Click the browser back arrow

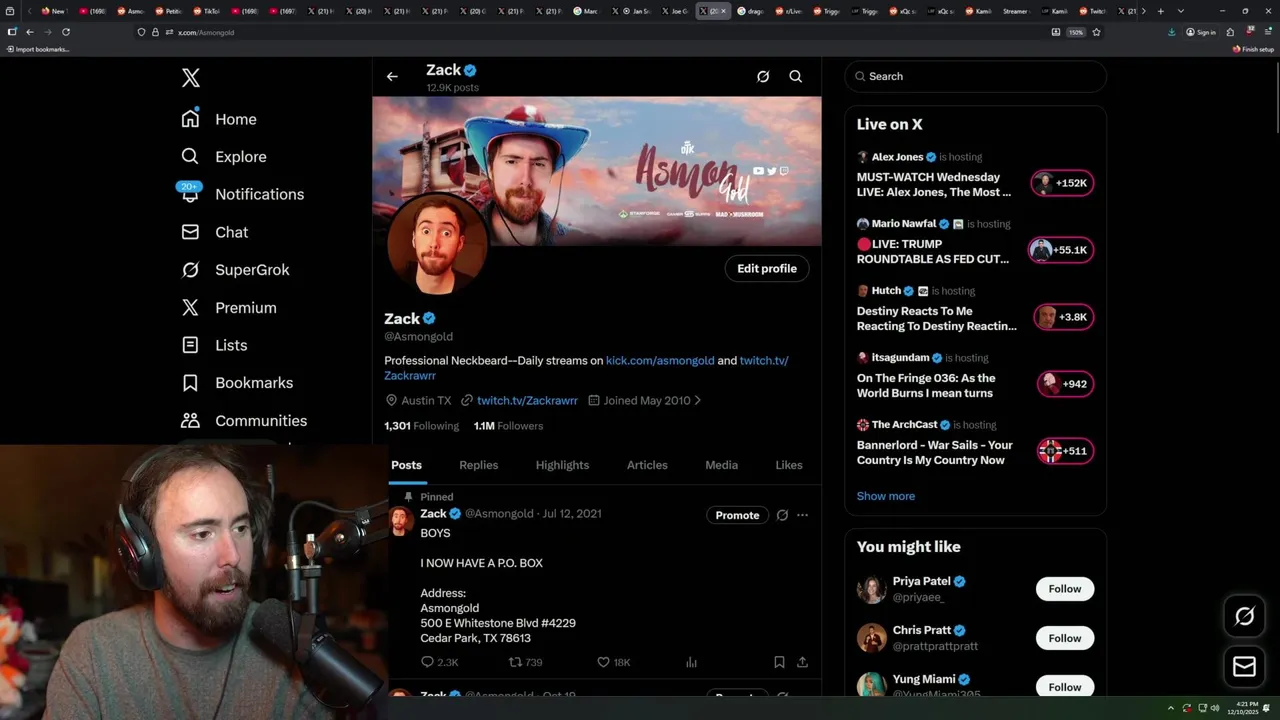tap(30, 32)
